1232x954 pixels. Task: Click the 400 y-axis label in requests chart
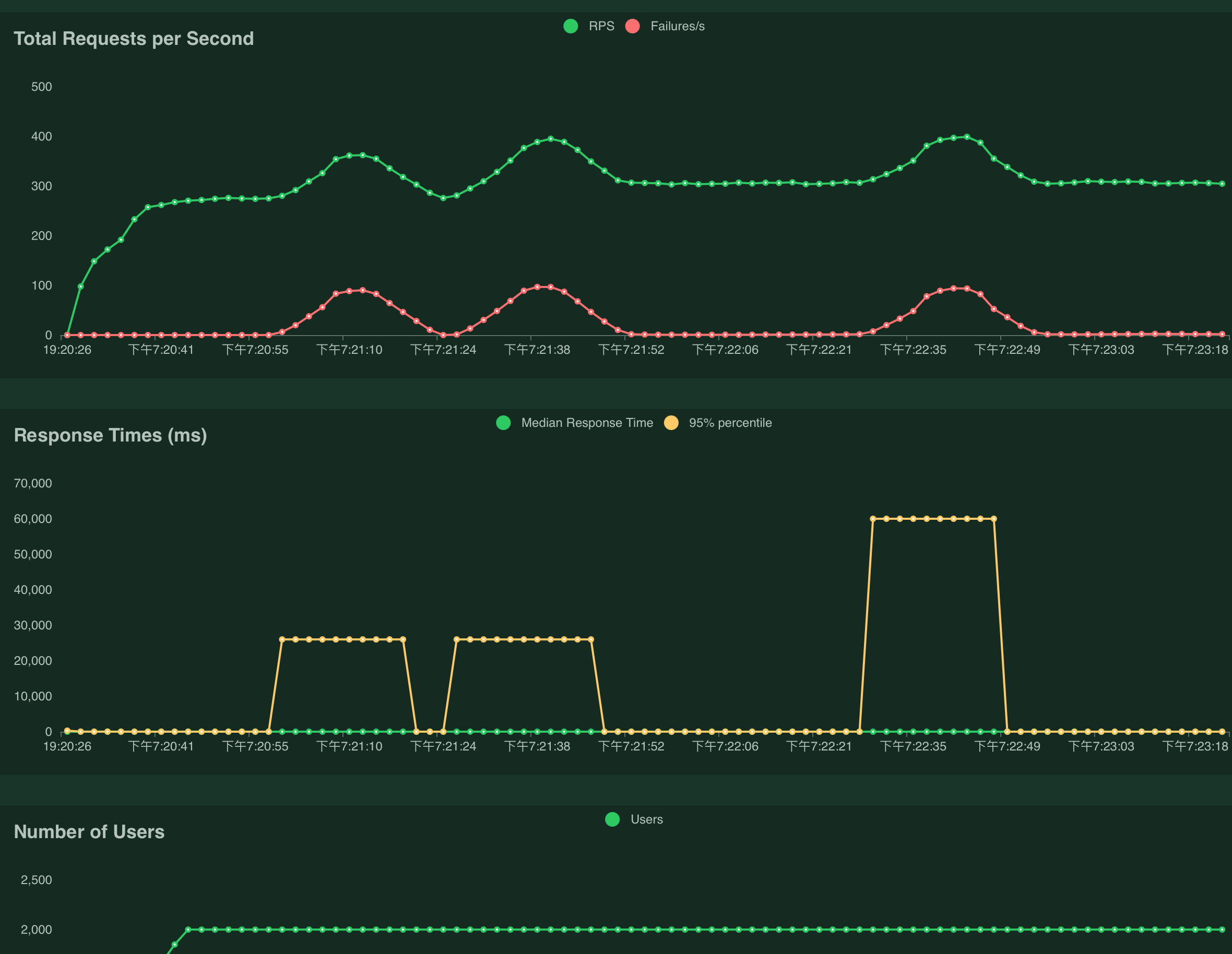point(41,136)
